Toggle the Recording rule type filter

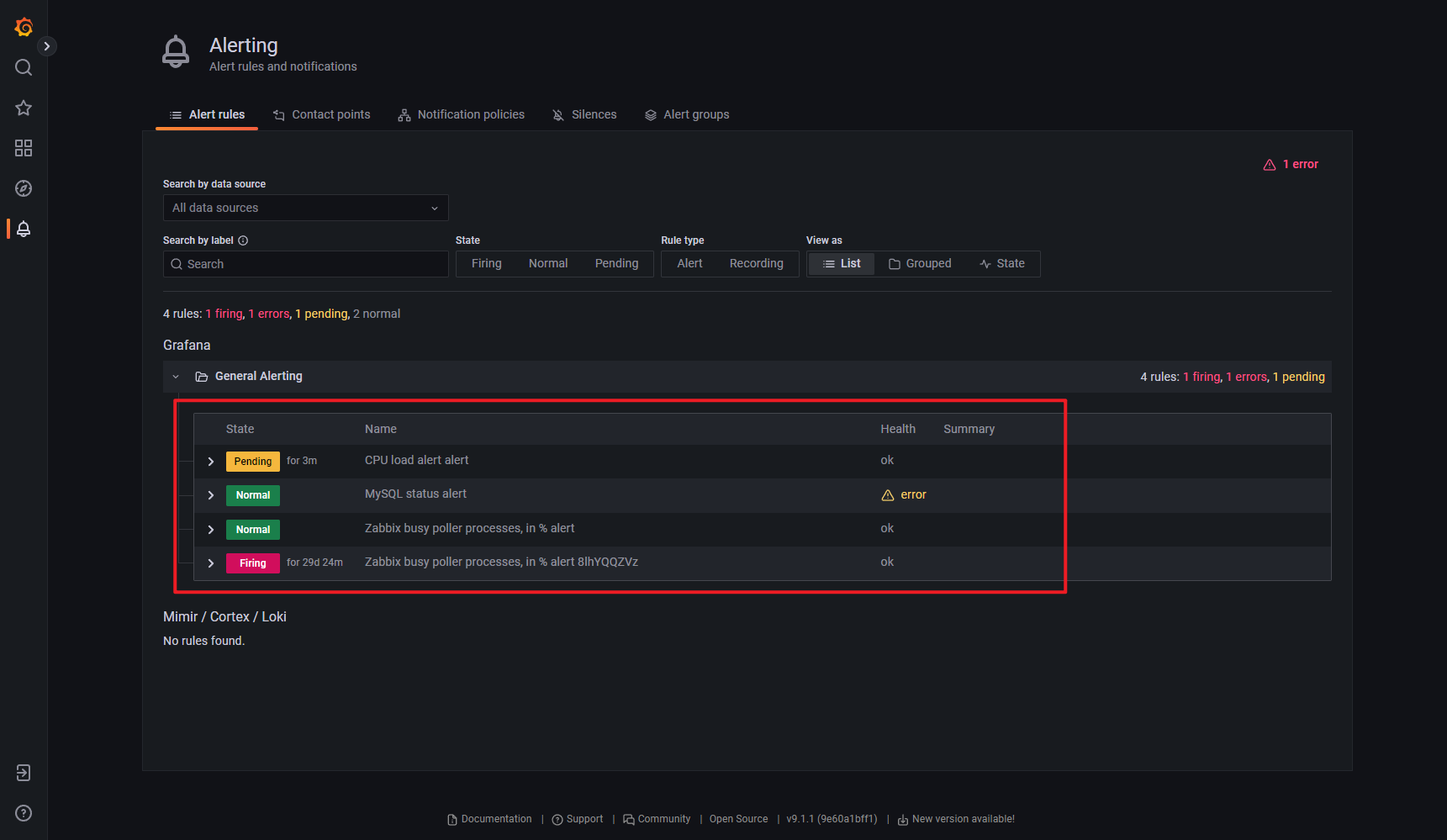[756, 263]
